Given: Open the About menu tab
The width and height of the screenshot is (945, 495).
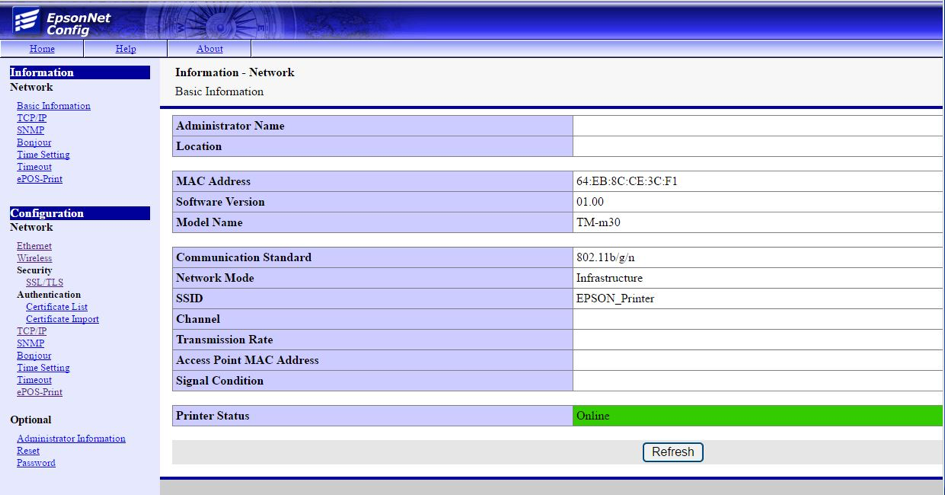Looking at the screenshot, I should tap(209, 48).
